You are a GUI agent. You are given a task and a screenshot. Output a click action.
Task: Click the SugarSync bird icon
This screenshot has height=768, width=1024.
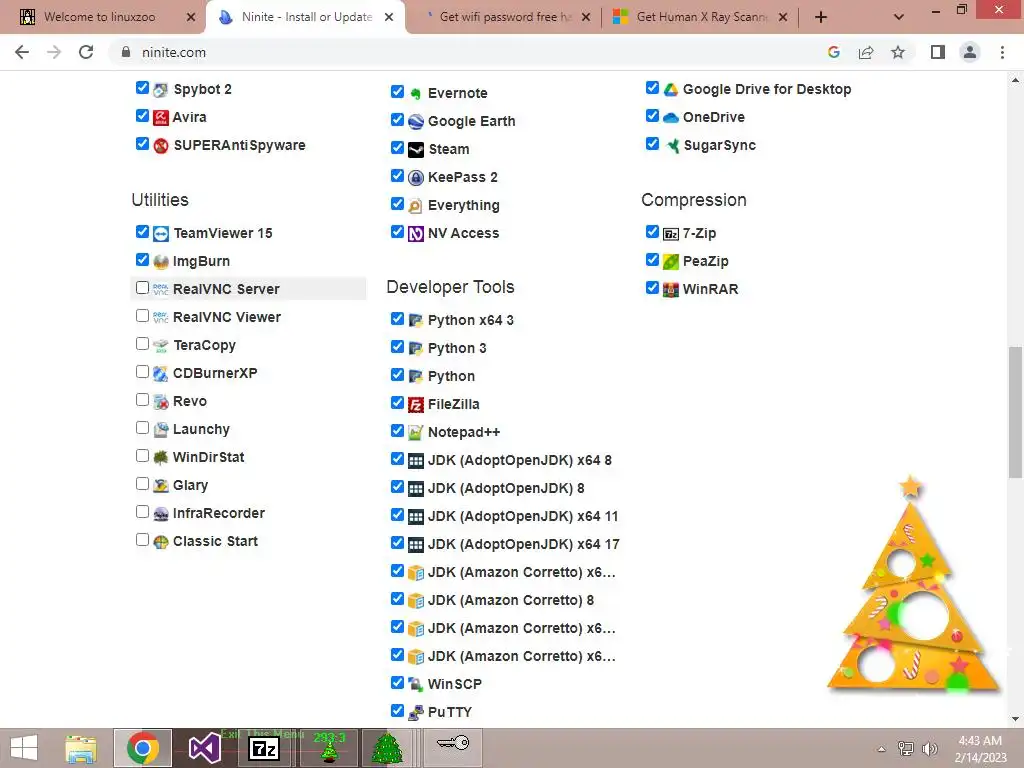671,146
